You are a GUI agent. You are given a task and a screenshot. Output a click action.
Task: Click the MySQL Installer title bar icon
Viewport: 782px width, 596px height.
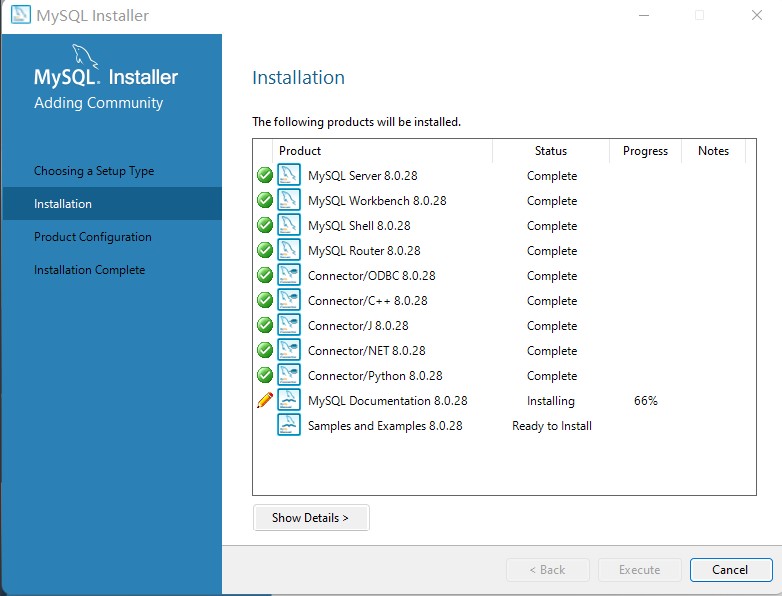tap(20, 14)
